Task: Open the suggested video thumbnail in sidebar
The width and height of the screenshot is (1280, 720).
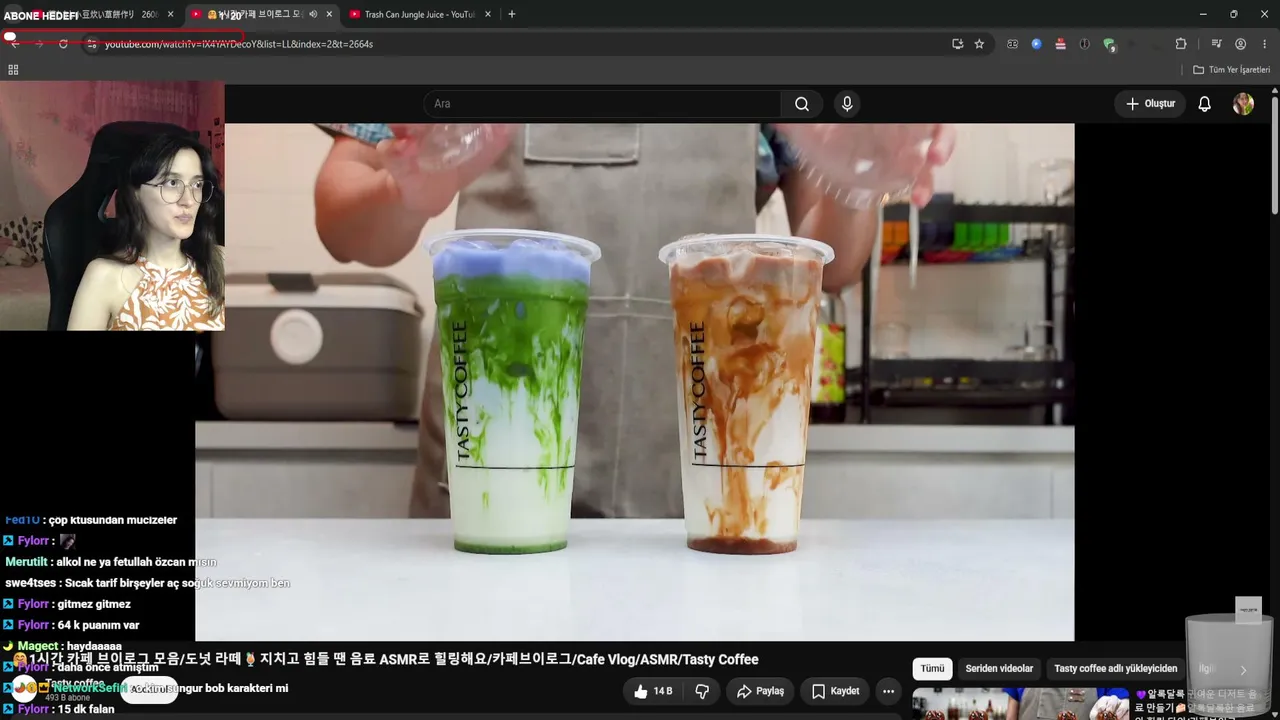Action: (1020, 704)
